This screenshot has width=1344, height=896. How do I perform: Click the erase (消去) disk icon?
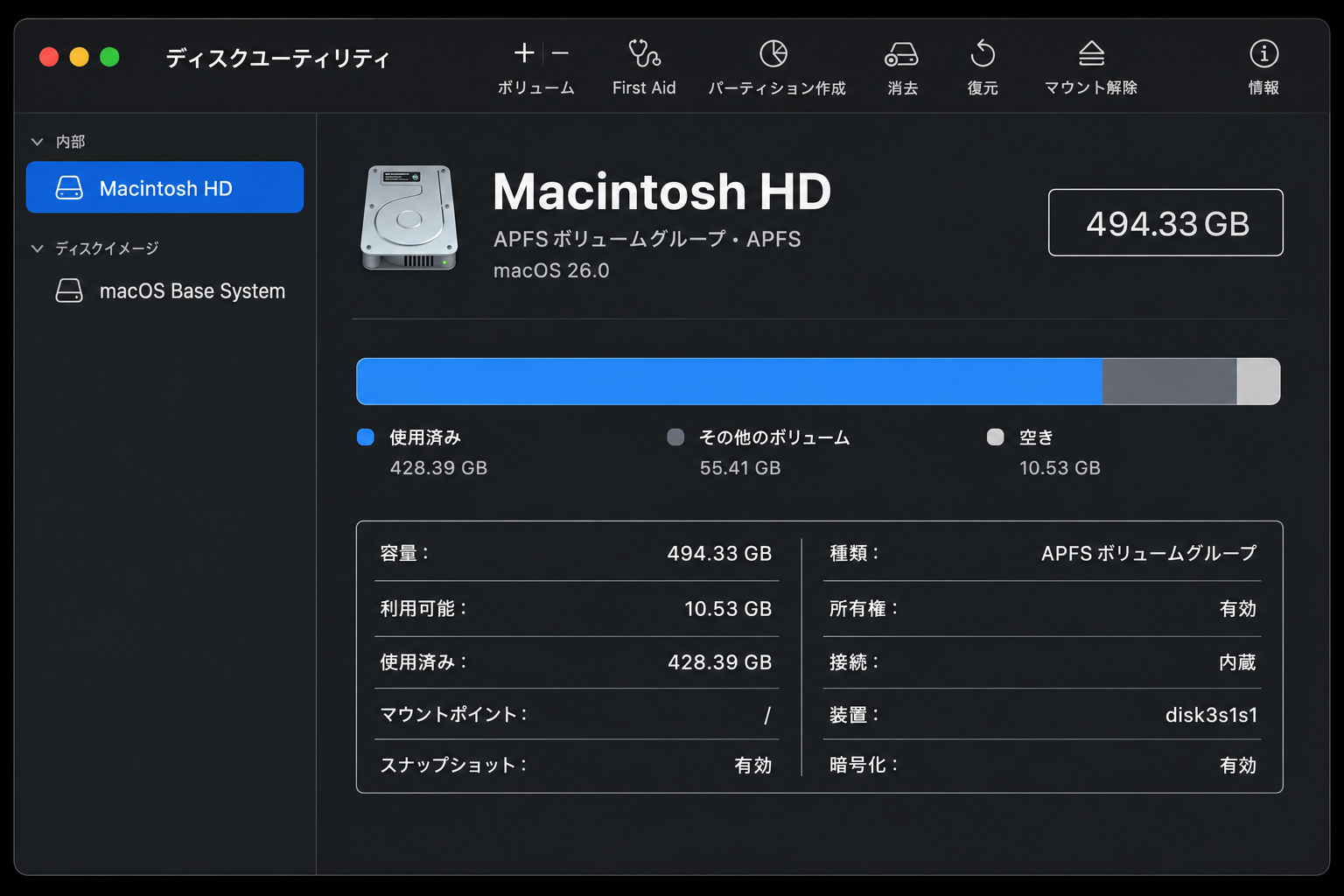click(x=901, y=54)
